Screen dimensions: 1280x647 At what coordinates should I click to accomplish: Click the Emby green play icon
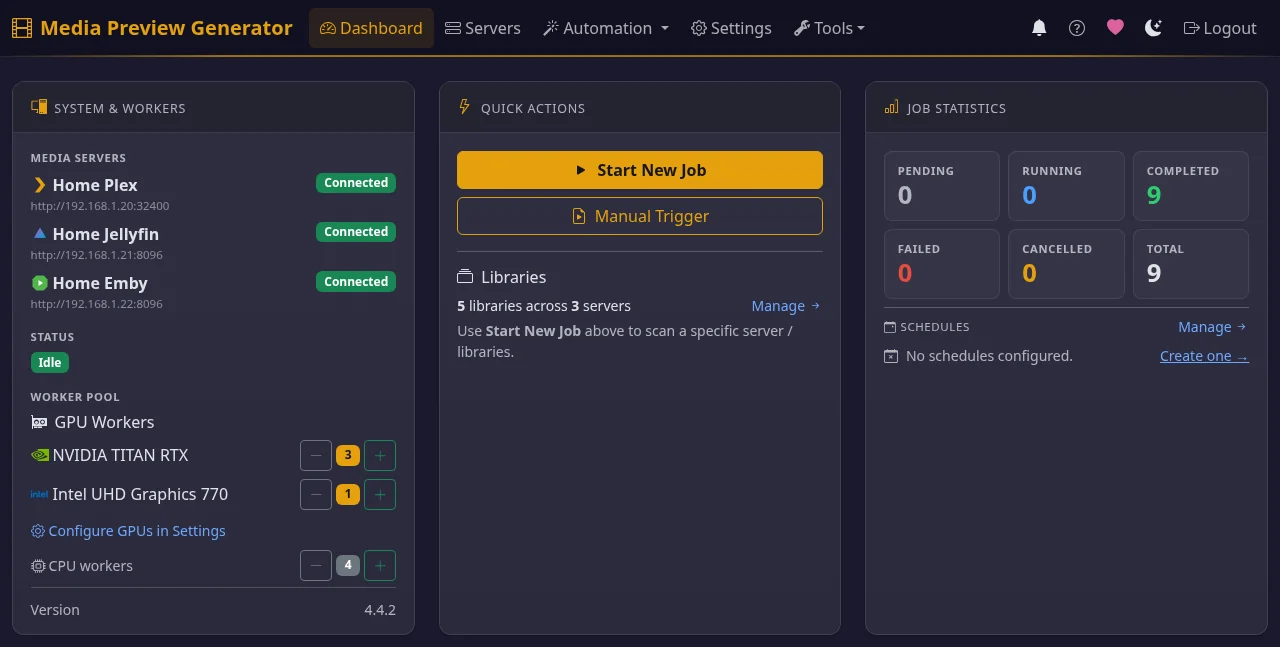(x=40, y=283)
